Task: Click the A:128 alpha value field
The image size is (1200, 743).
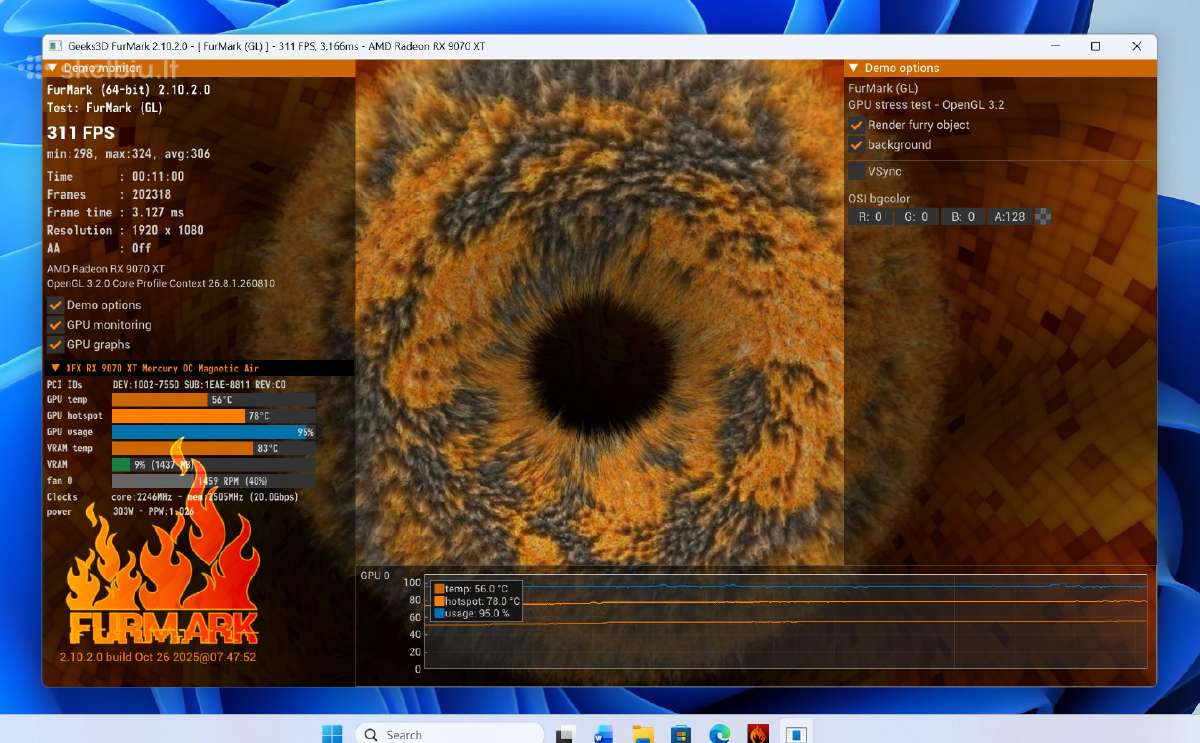Action: (x=1009, y=216)
